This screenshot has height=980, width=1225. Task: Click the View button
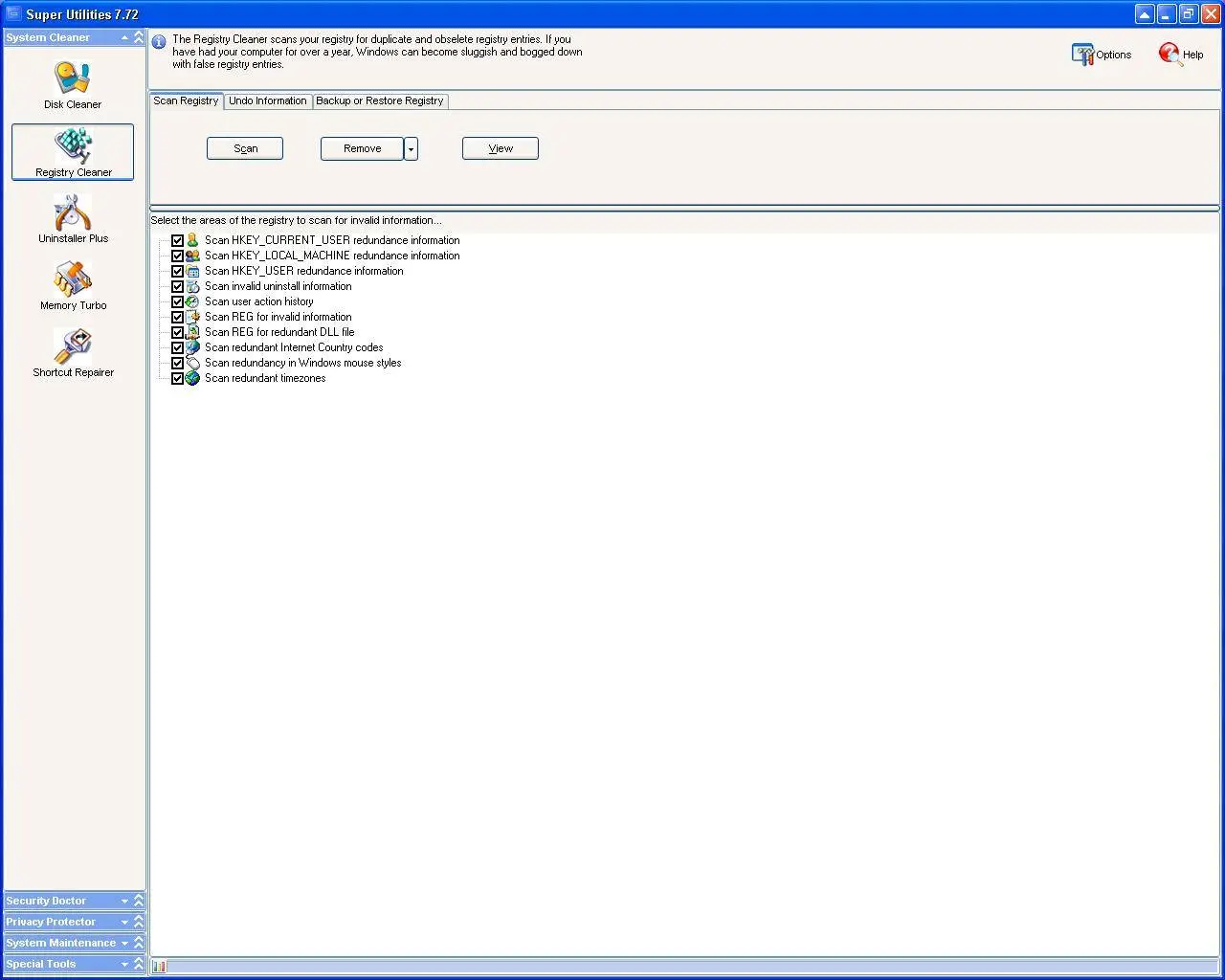501,148
